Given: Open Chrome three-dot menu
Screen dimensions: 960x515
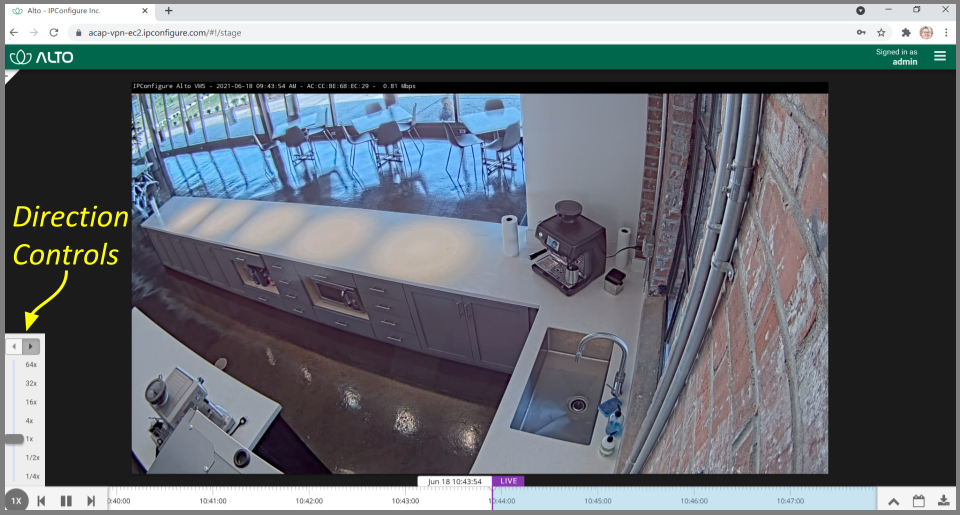Looking at the screenshot, I should pyautogui.click(x=946, y=32).
